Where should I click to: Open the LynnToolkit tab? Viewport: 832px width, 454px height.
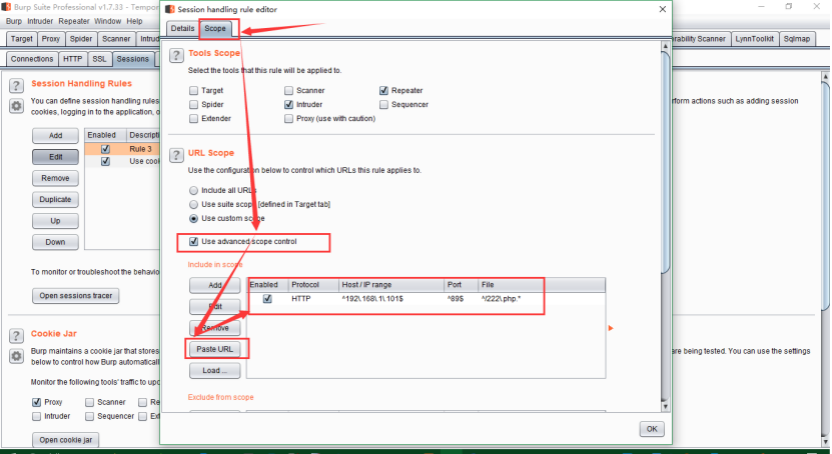pyautogui.click(x=755, y=39)
